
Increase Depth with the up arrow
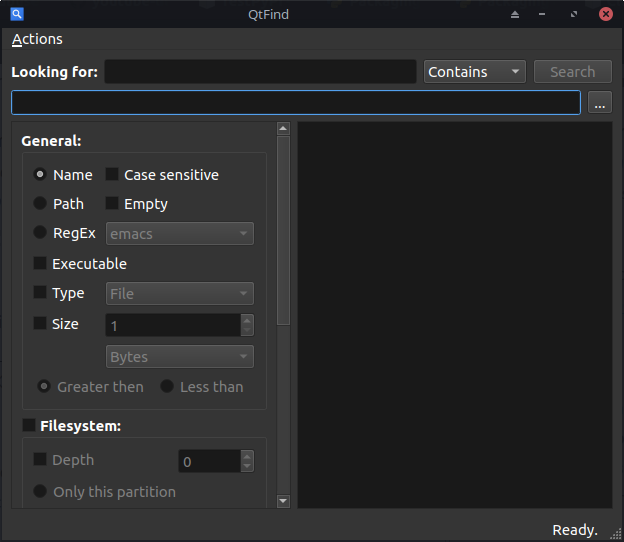tap(247, 456)
